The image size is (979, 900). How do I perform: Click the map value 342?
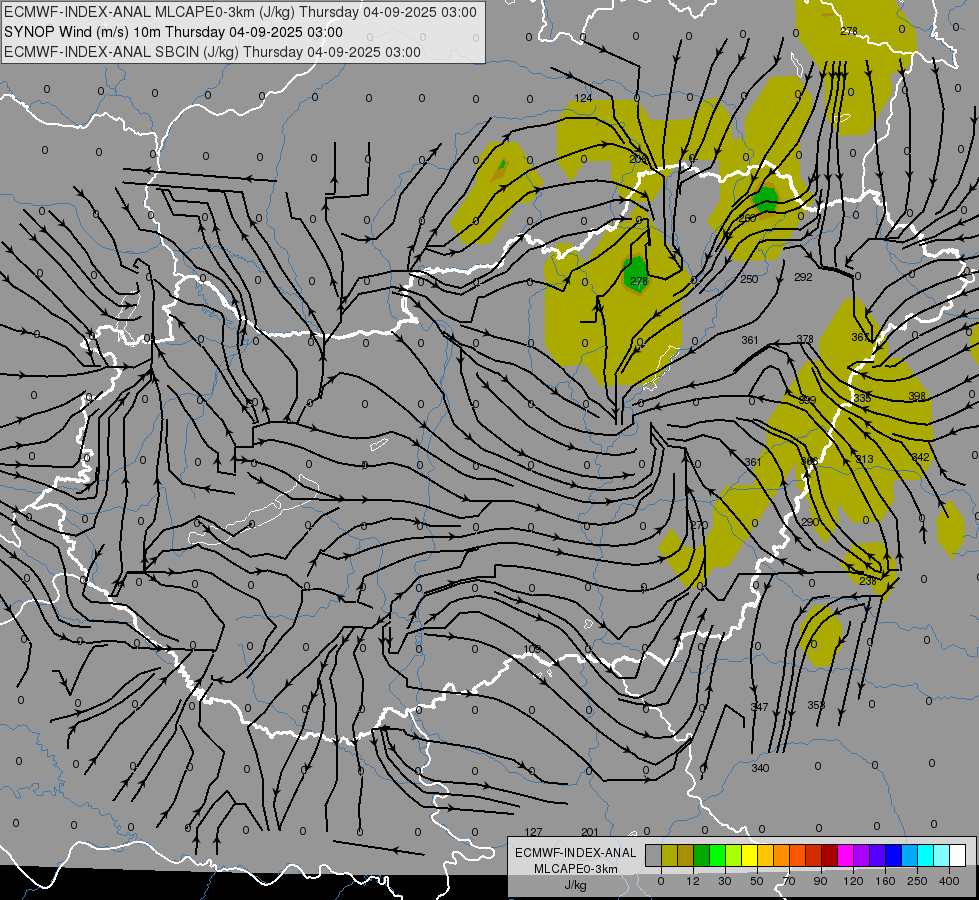tap(920, 457)
